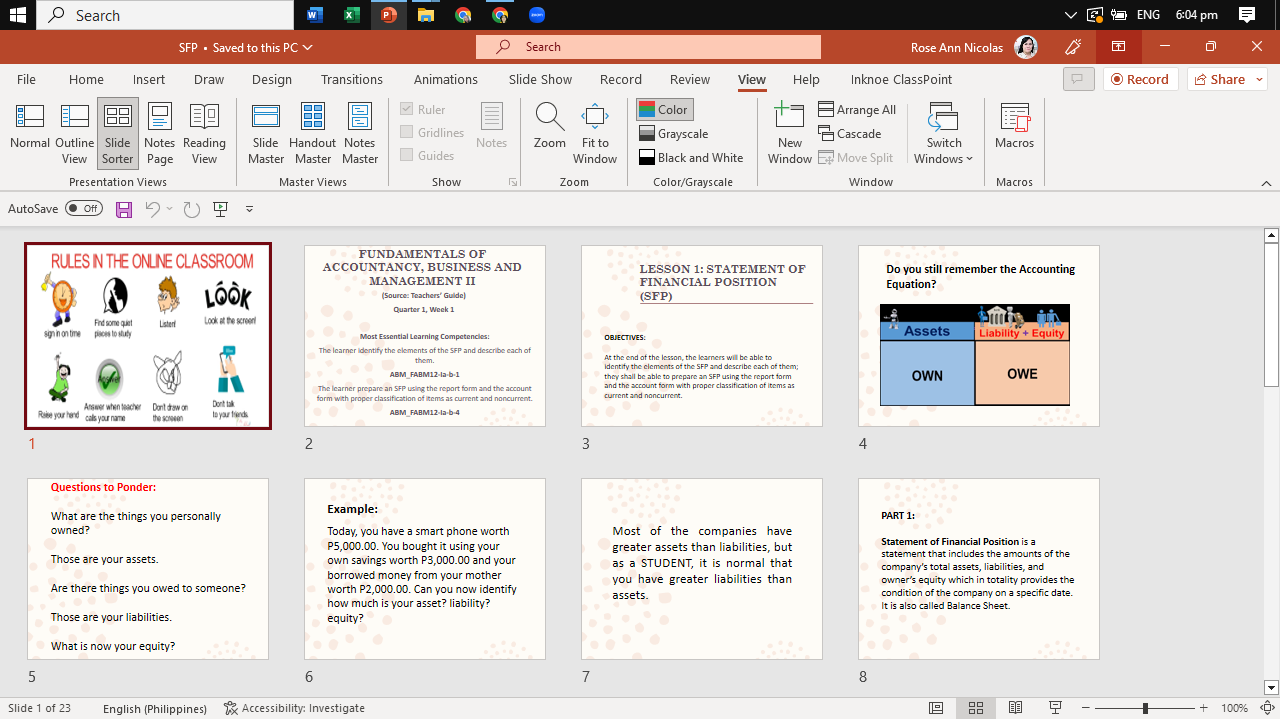
Task: Switch to the Insert tab
Action: pos(149,80)
